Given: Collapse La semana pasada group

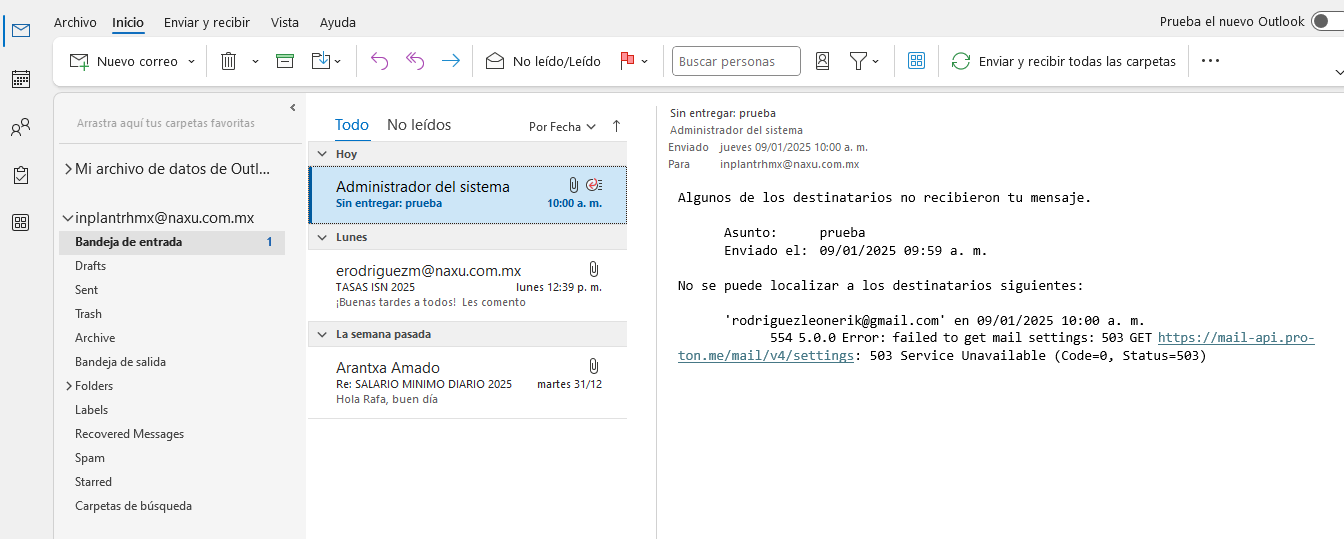Looking at the screenshot, I should pyautogui.click(x=322, y=334).
